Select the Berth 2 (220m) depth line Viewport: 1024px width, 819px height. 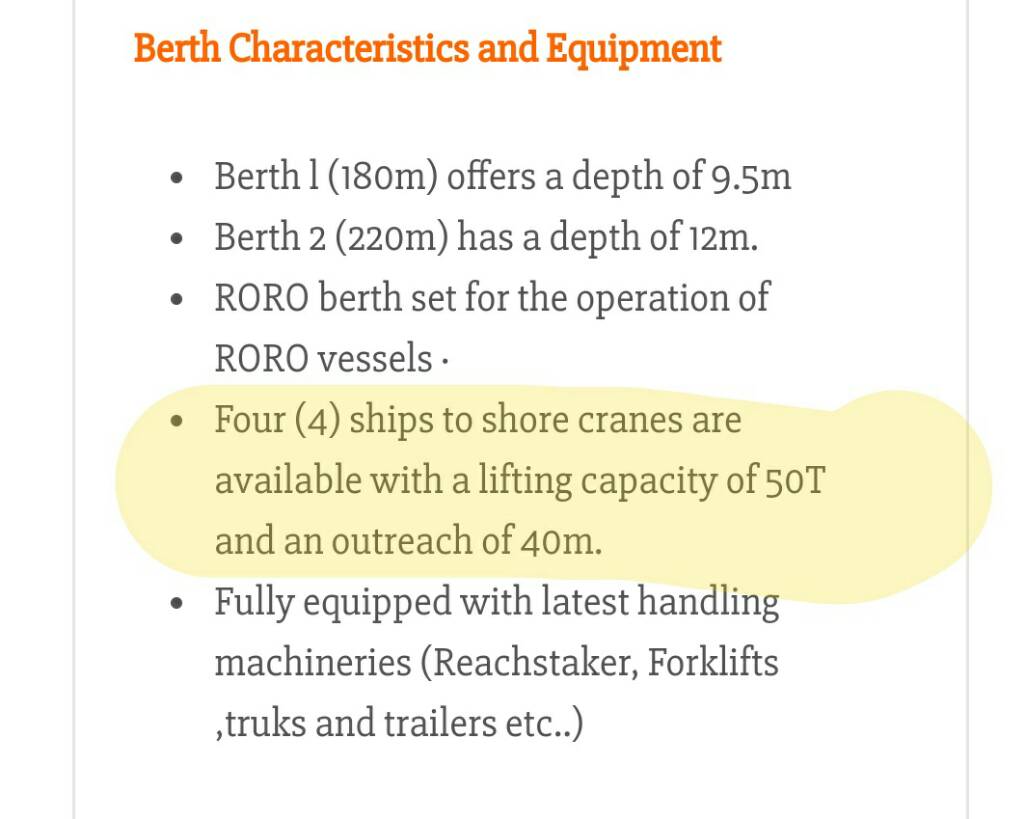pos(486,238)
